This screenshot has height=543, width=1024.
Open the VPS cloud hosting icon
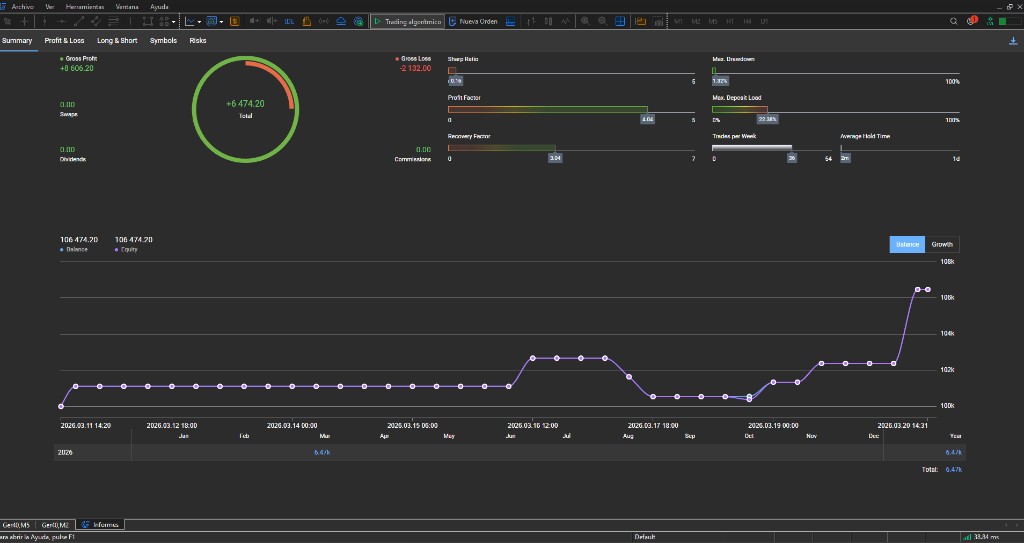point(341,21)
